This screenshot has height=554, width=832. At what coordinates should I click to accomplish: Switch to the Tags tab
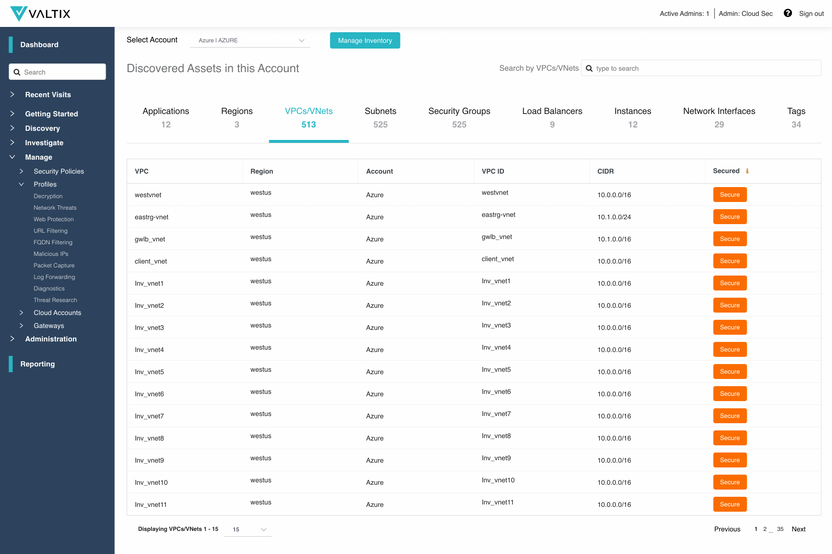coord(796,117)
